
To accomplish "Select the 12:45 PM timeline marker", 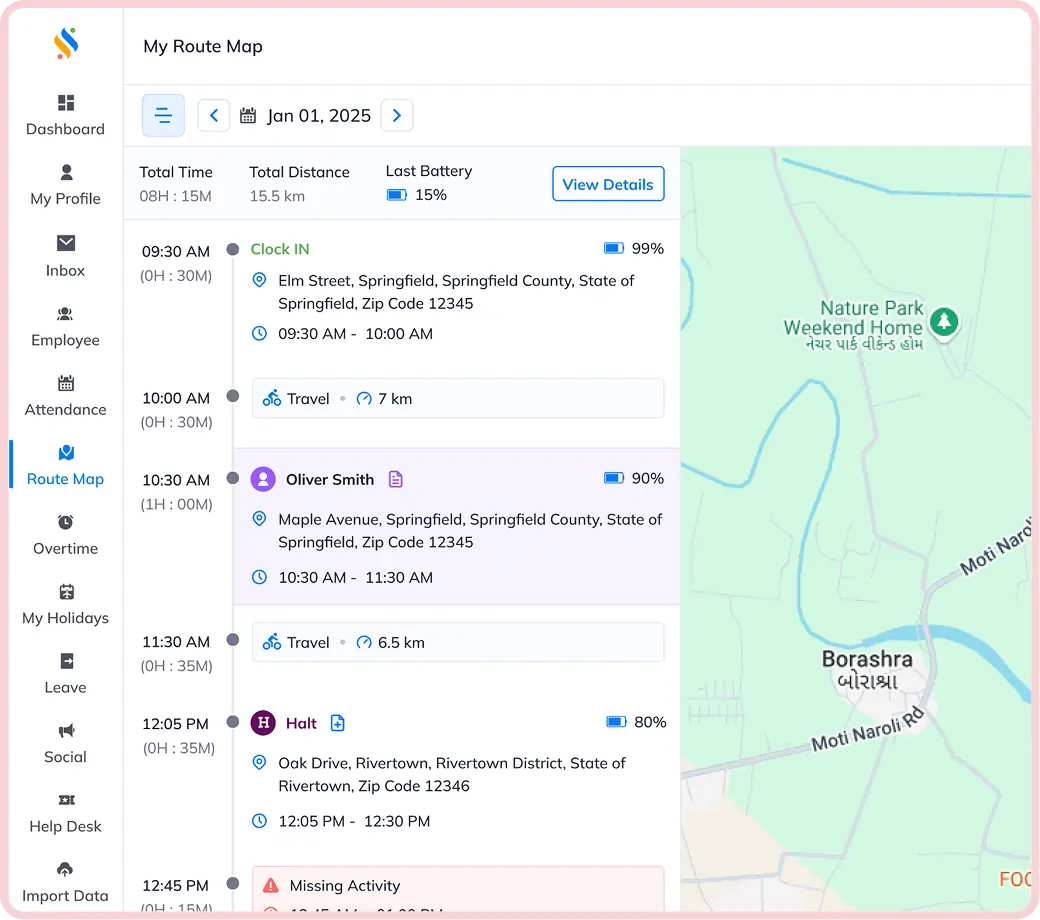I will [x=232, y=884].
